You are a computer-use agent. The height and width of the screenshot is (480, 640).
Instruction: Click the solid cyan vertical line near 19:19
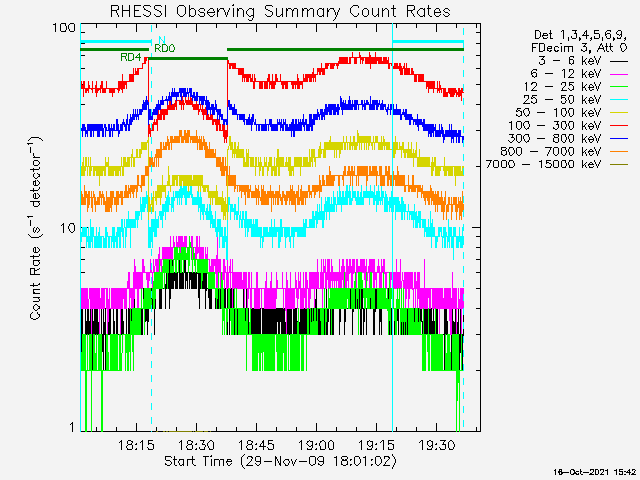pyautogui.click(x=392, y=227)
